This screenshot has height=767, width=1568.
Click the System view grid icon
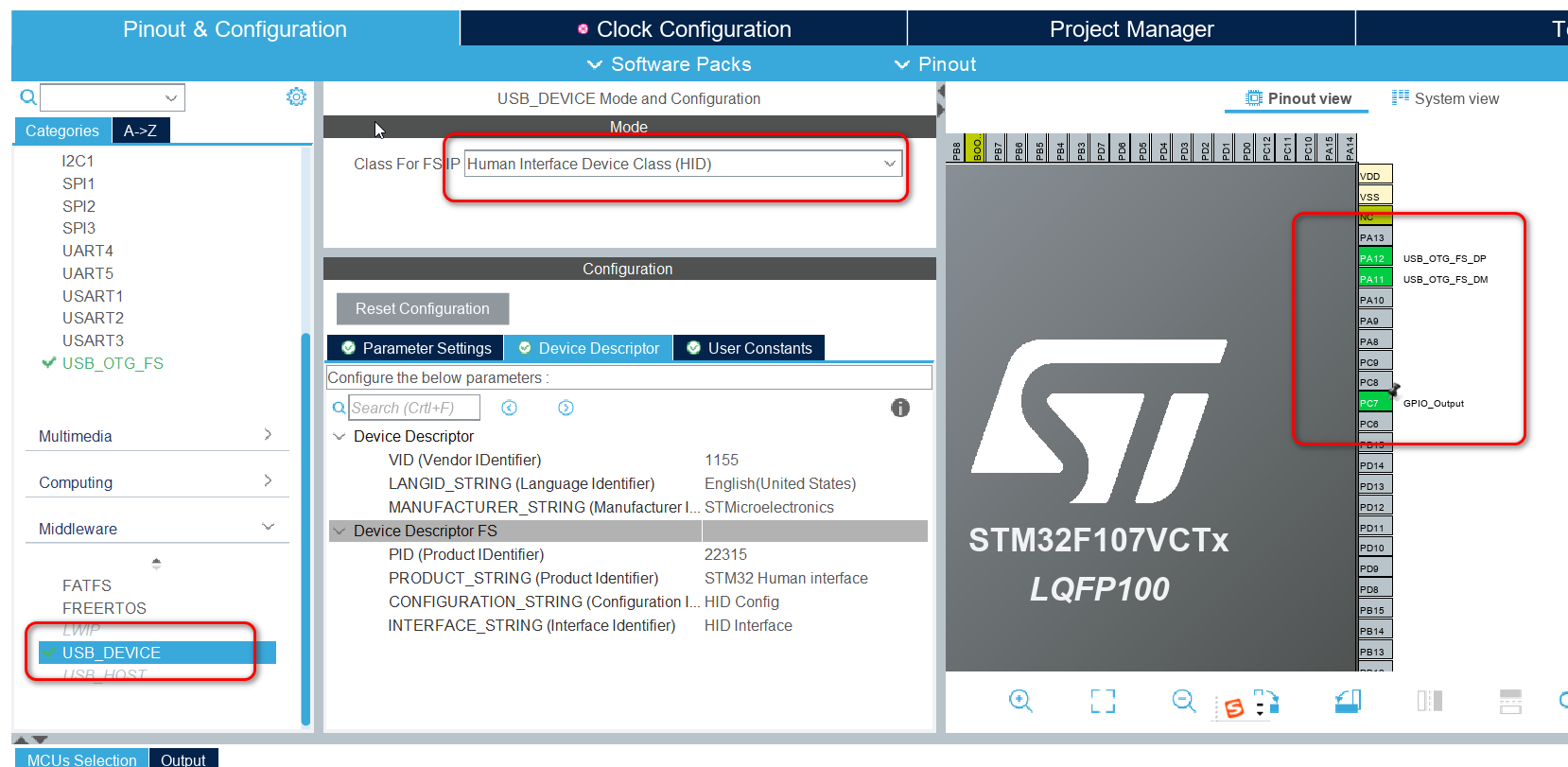(1401, 97)
